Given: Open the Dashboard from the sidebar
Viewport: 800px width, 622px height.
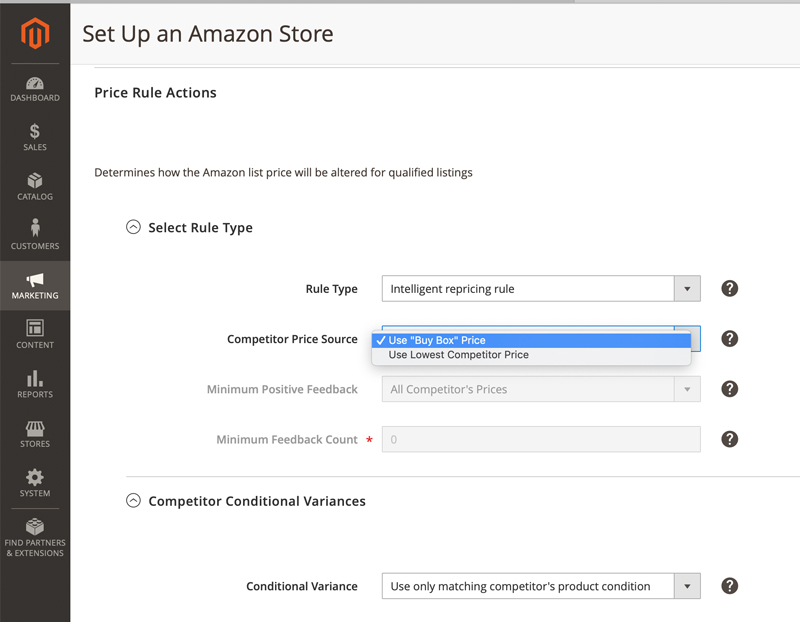Looking at the screenshot, I should coord(35,90).
